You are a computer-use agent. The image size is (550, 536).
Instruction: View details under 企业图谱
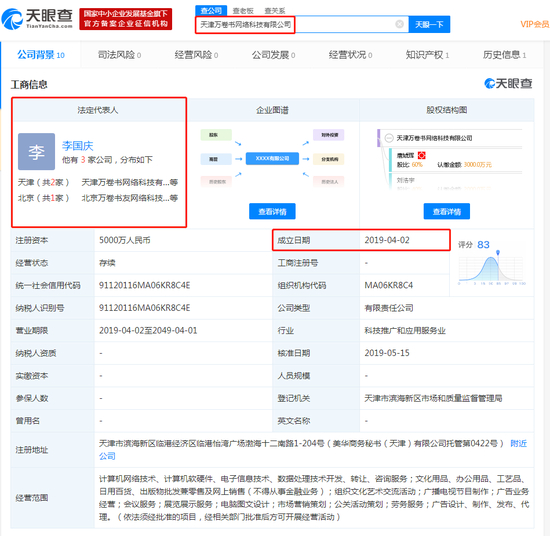(x=272, y=212)
